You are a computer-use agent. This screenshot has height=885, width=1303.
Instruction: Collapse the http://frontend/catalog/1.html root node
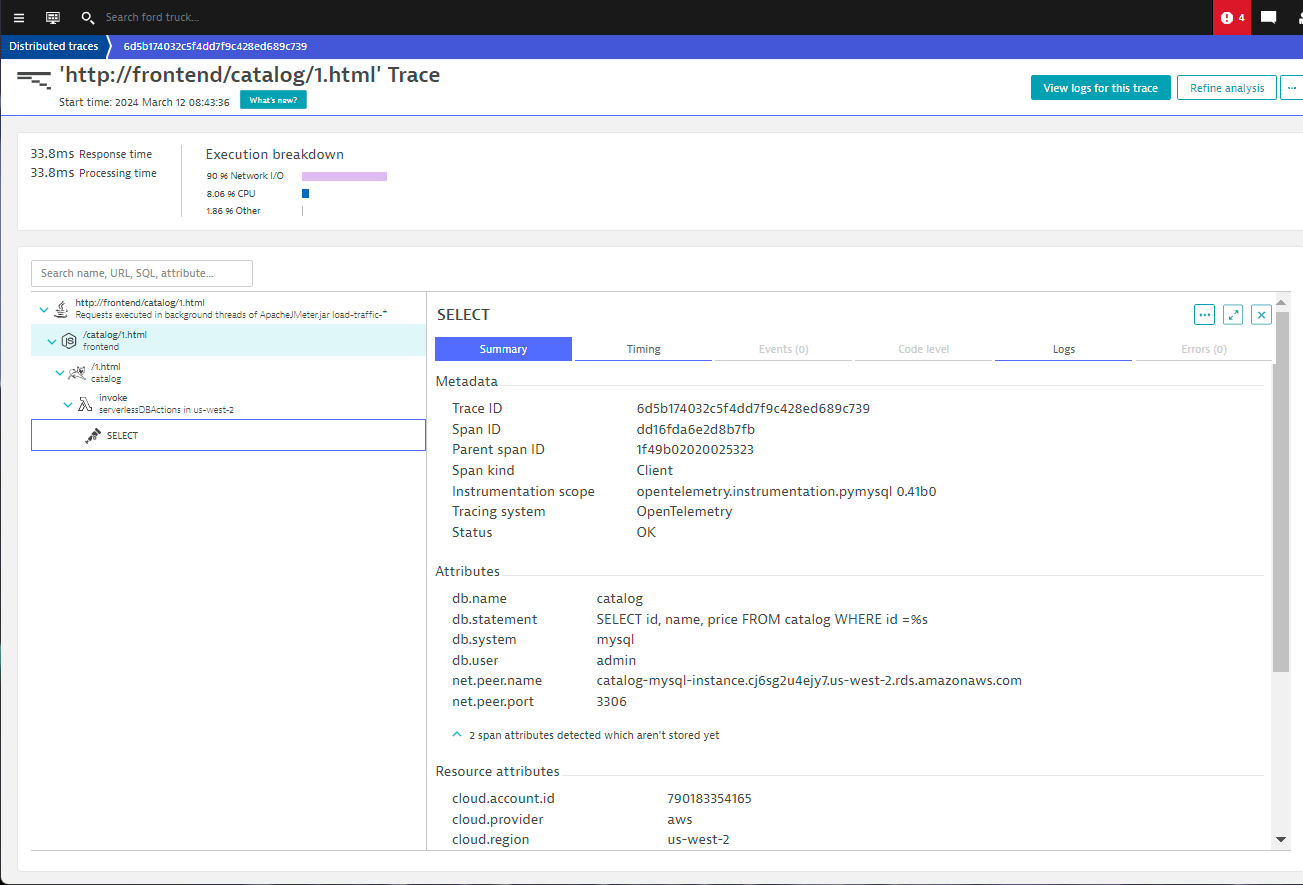click(43, 310)
